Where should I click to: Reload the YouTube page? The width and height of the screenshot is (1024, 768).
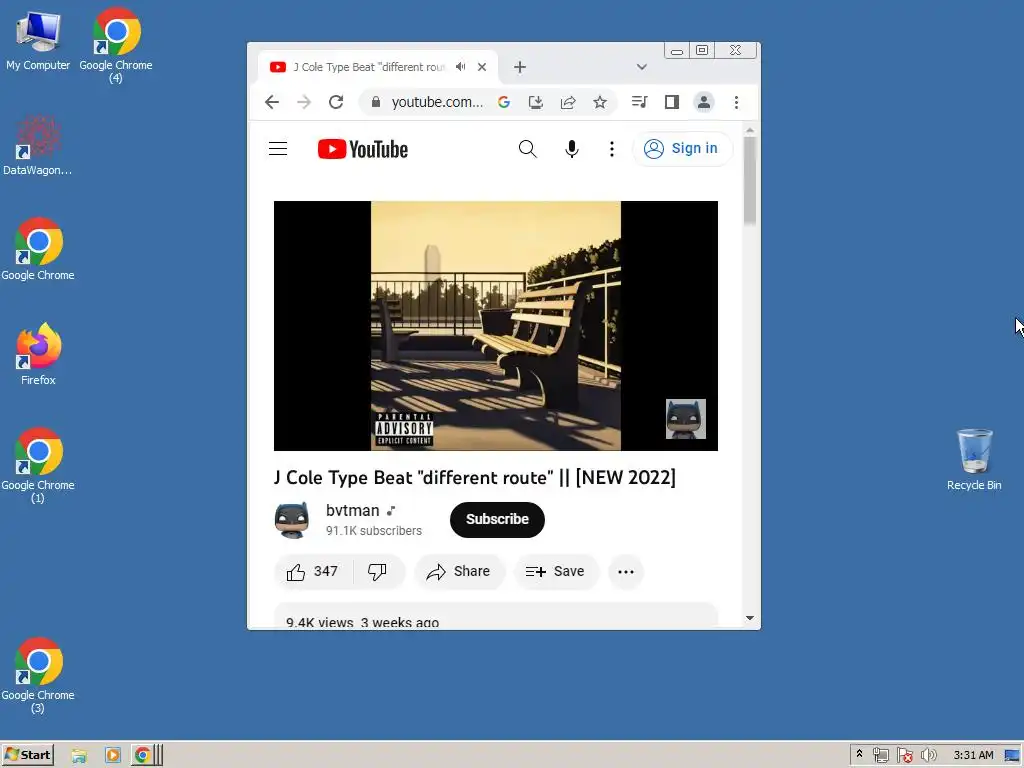point(336,102)
